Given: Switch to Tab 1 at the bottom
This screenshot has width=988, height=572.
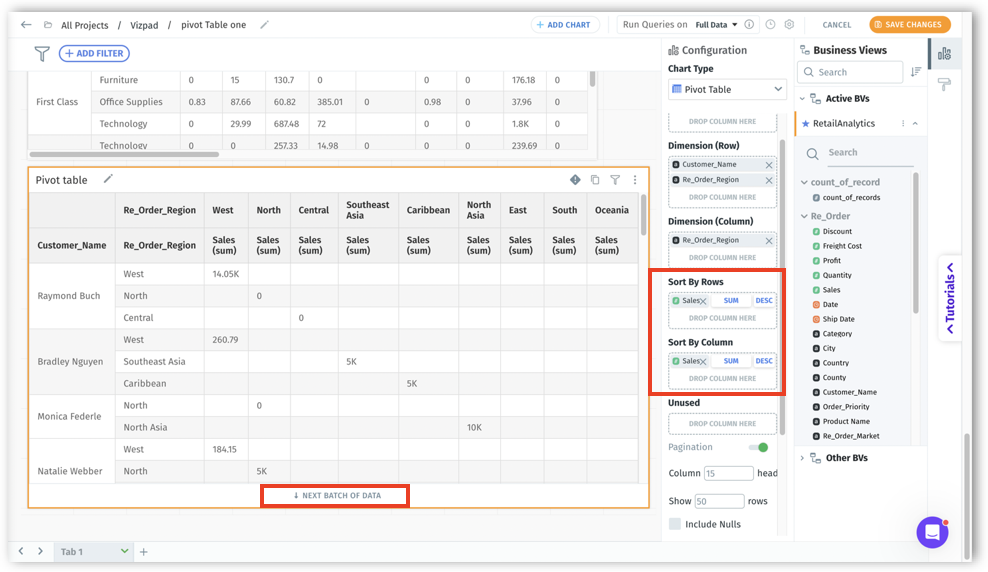Looking at the screenshot, I should pyautogui.click(x=72, y=552).
